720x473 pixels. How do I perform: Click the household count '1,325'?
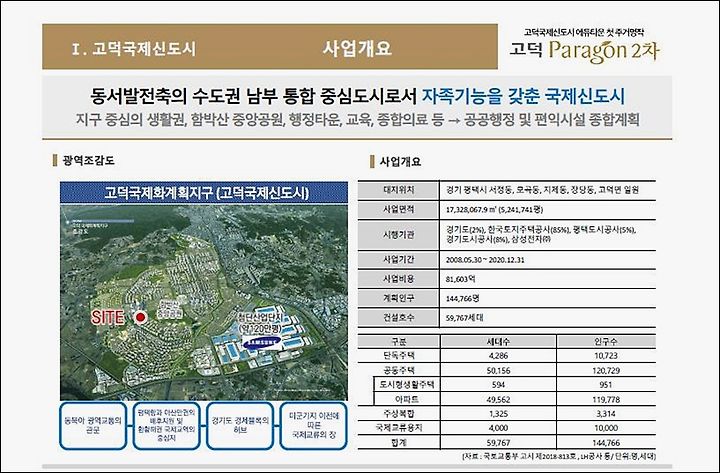tap(498, 414)
